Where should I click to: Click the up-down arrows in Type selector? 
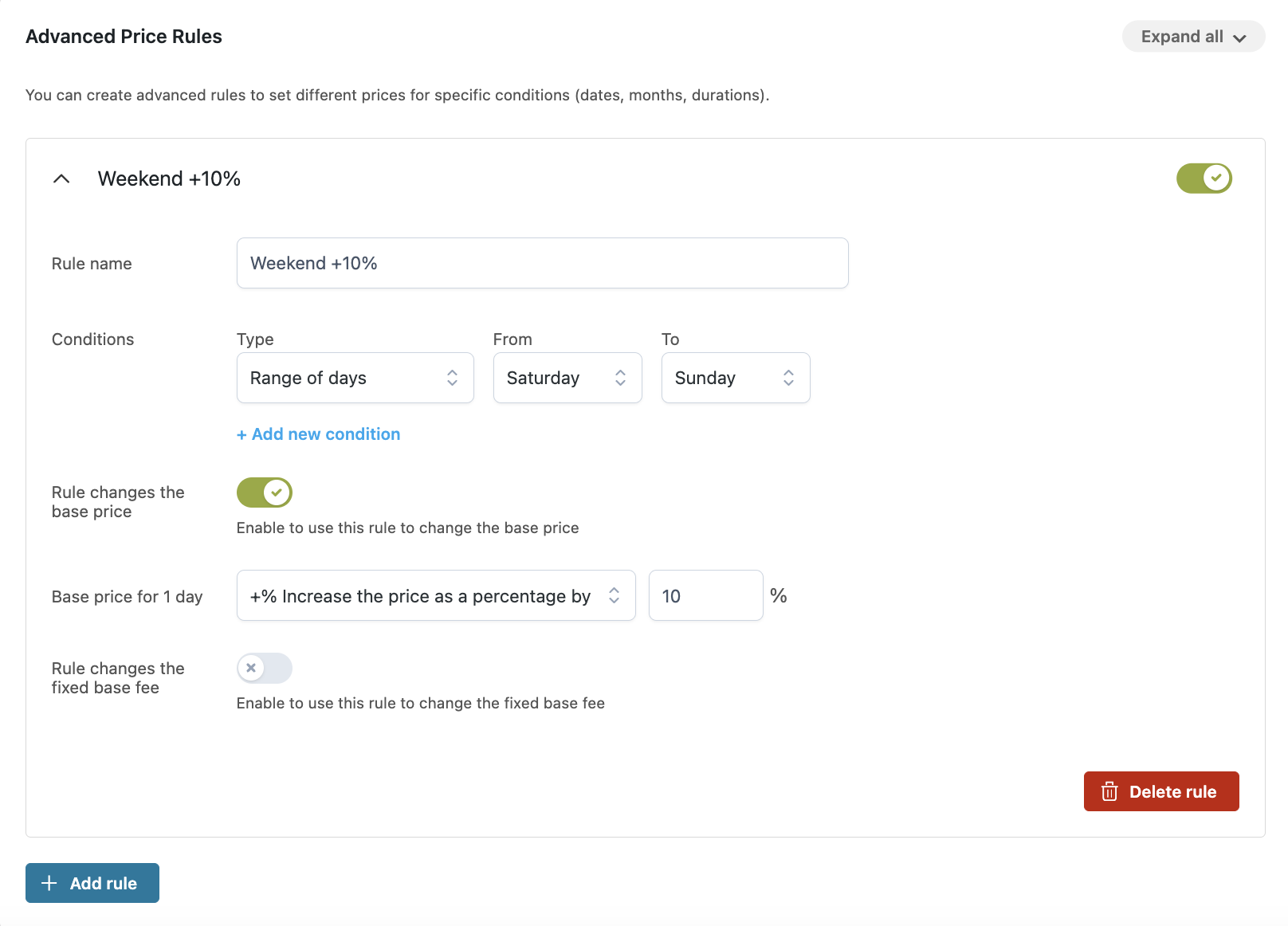452,378
